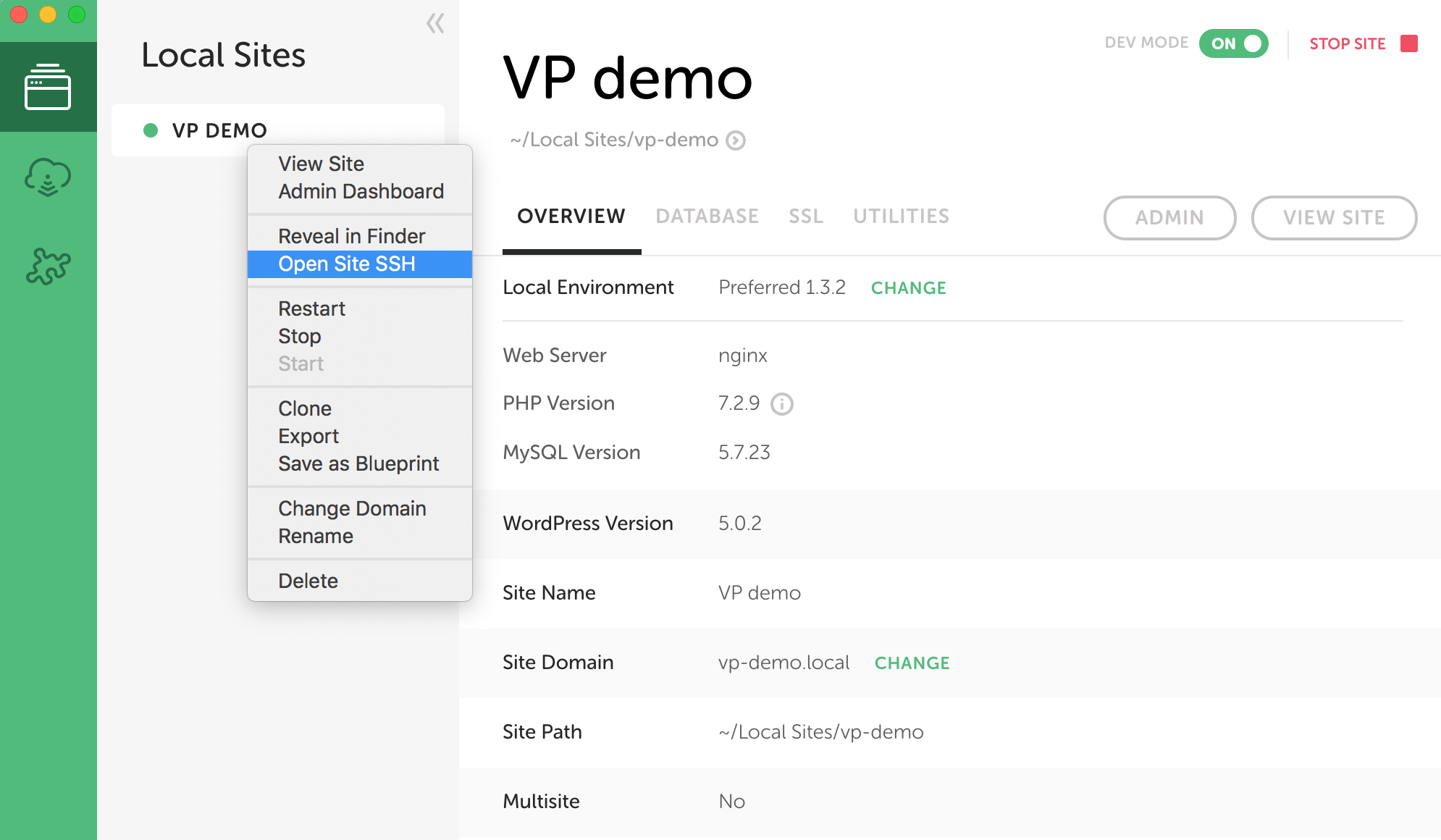This screenshot has width=1441, height=840.
Task: Choose Save as Blueprint menu entry
Action: (x=358, y=464)
